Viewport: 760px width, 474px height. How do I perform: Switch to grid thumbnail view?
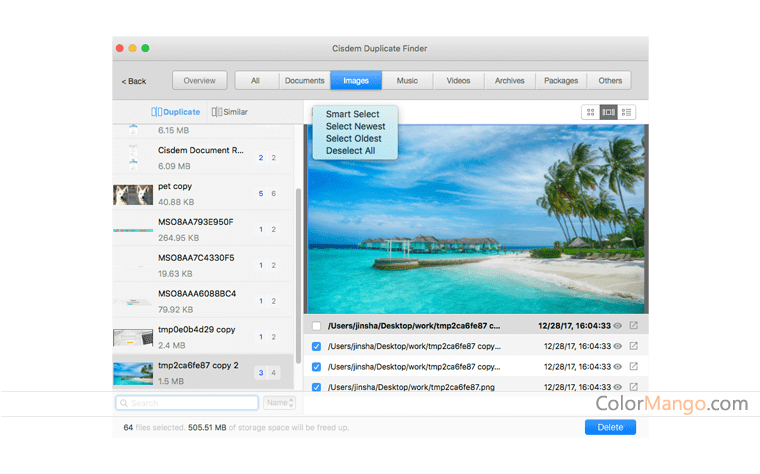591,112
